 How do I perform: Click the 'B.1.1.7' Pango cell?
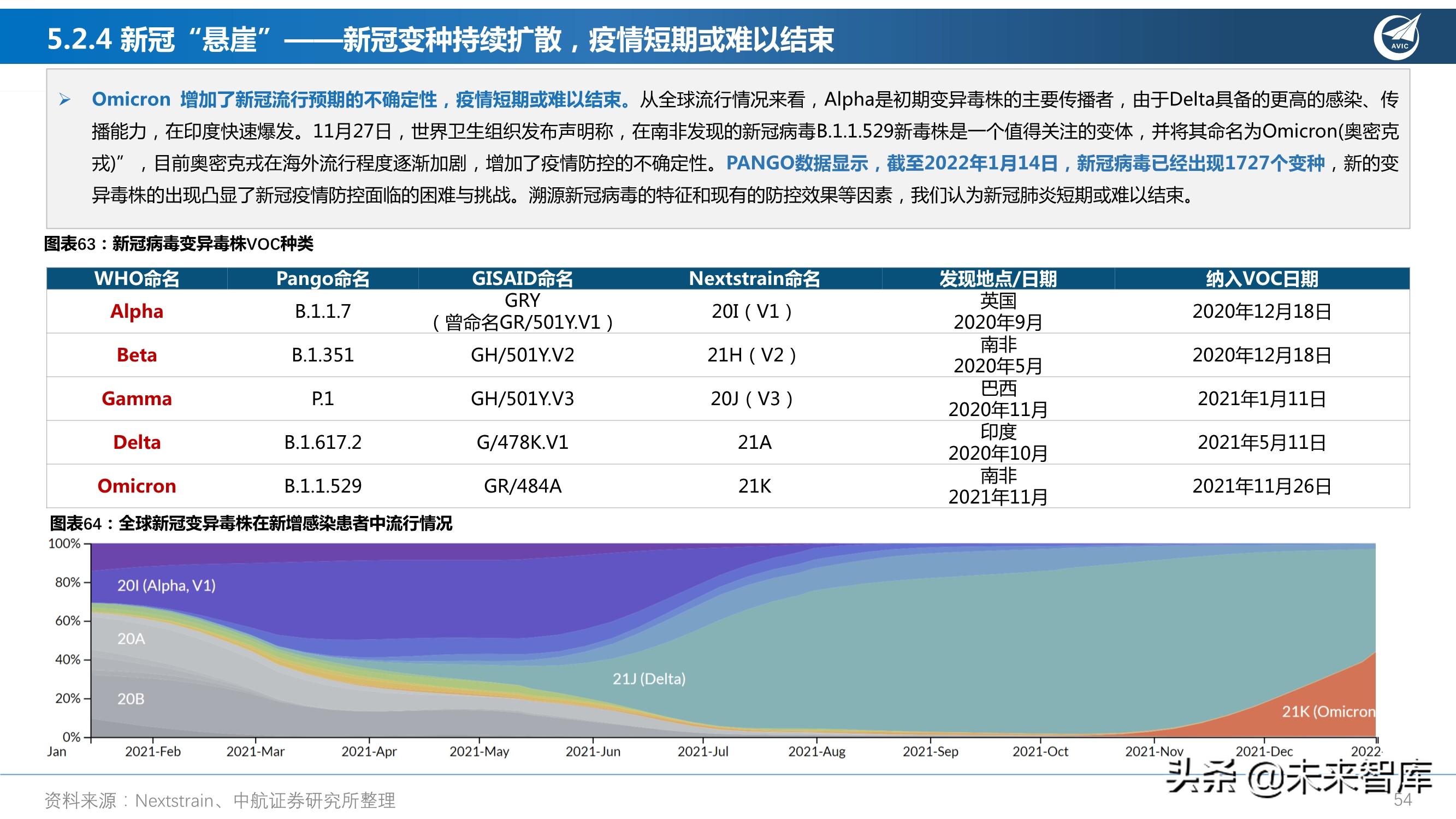click(323, 311)
